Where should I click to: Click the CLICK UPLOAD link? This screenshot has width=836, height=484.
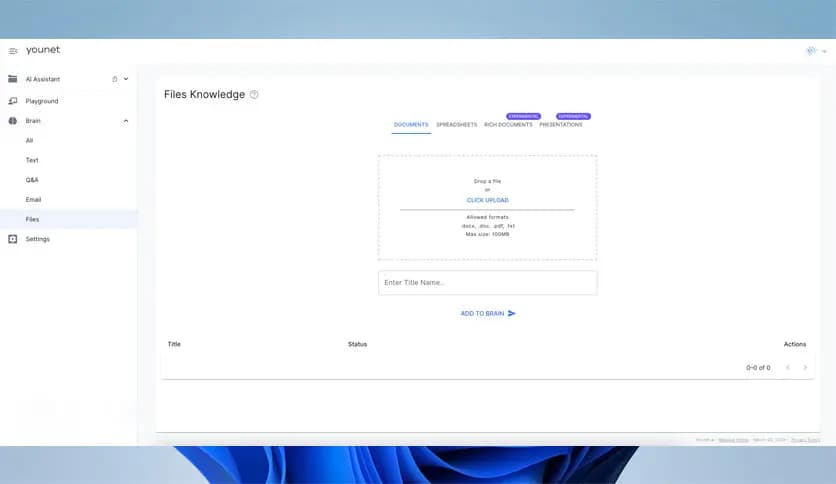point(487,200)
